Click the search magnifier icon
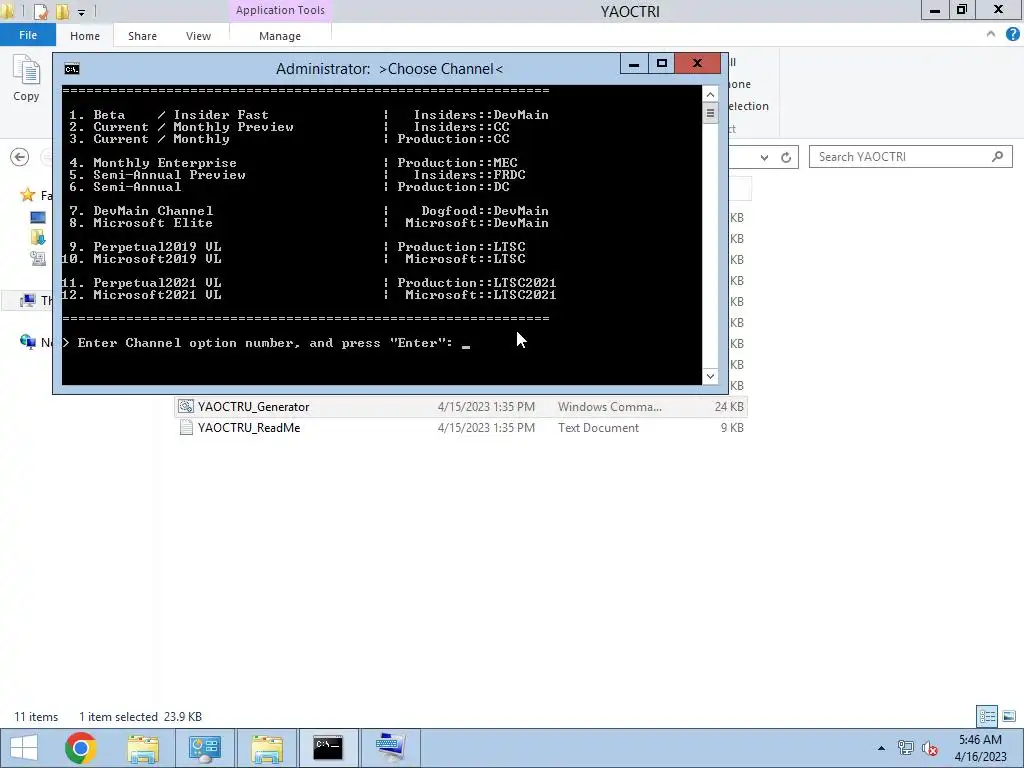The height and width of the screenshot is (768, 1024). (997, 157)
